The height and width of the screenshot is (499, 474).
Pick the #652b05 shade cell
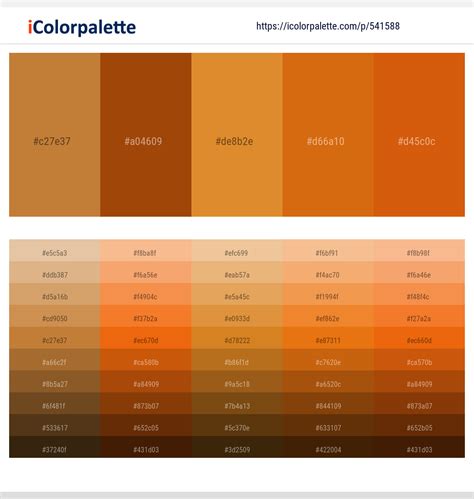(x=419, y=425)
